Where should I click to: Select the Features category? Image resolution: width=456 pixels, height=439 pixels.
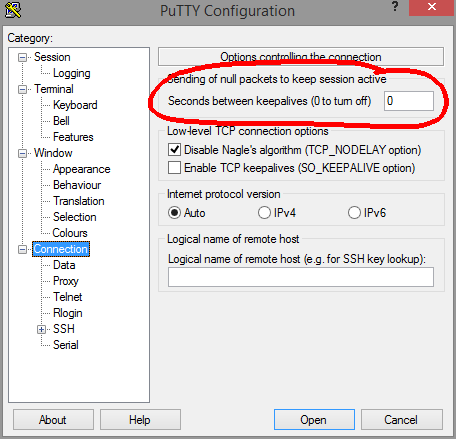73,137
